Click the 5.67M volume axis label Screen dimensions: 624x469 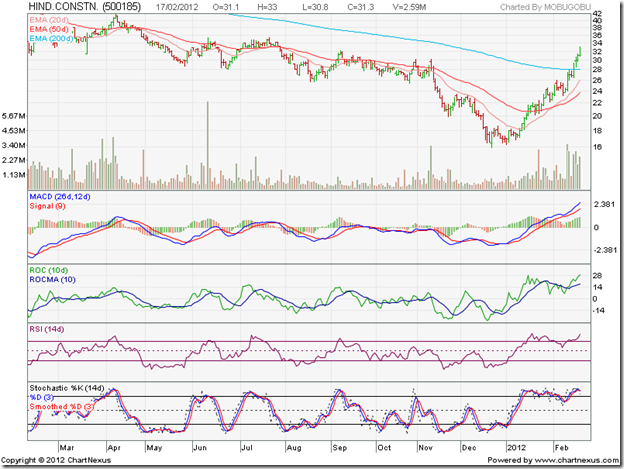point(14,115)
